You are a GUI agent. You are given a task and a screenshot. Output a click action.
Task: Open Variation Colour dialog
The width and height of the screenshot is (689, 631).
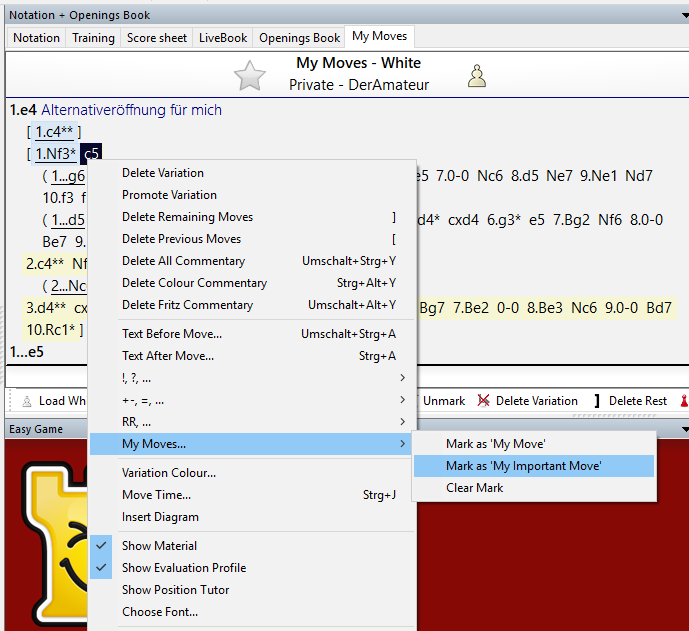168,473
